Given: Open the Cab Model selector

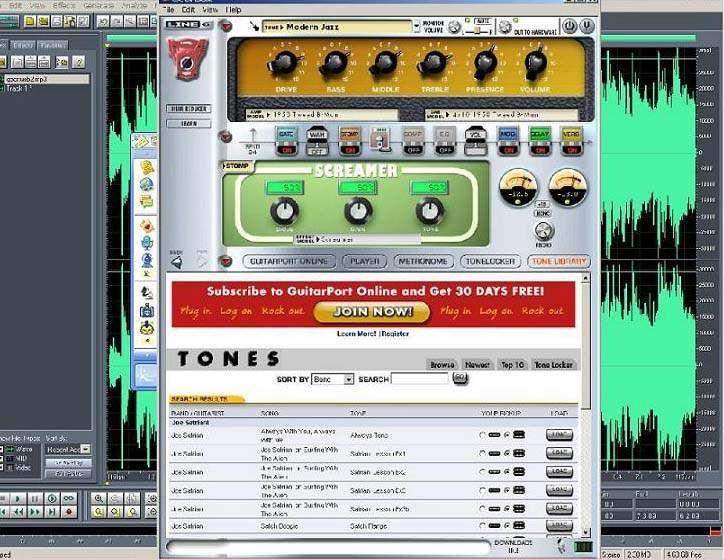Looking at the screenshot, I should [501, 114].
